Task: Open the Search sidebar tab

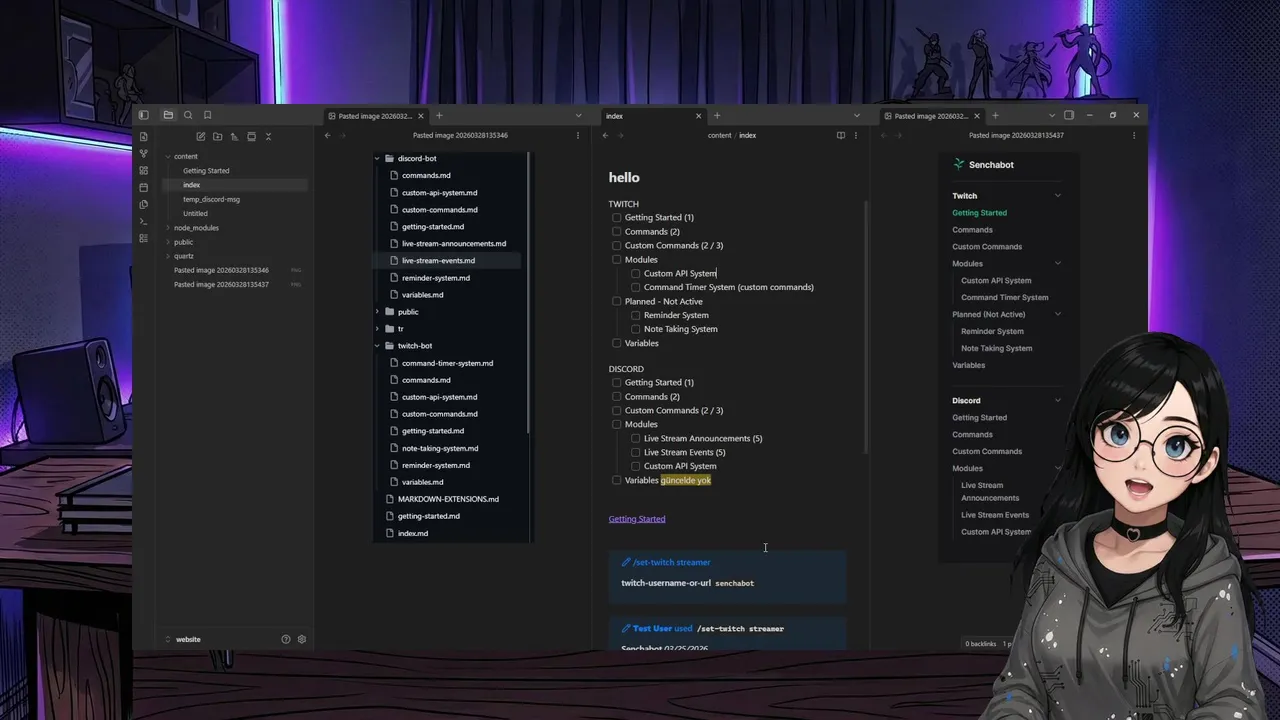Action: pos(188,115)
